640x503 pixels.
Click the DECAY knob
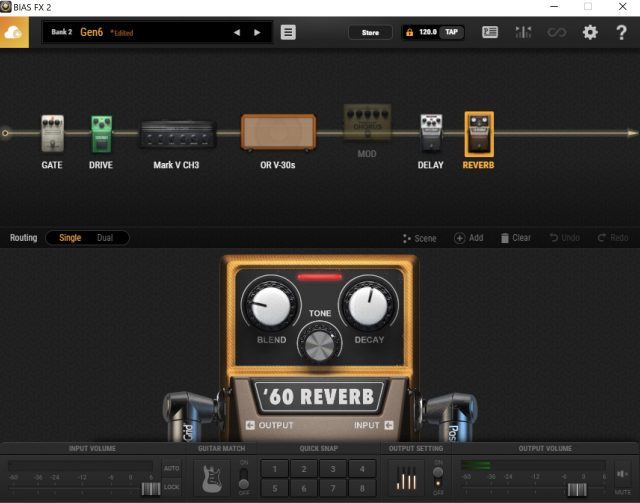[368, 305]
